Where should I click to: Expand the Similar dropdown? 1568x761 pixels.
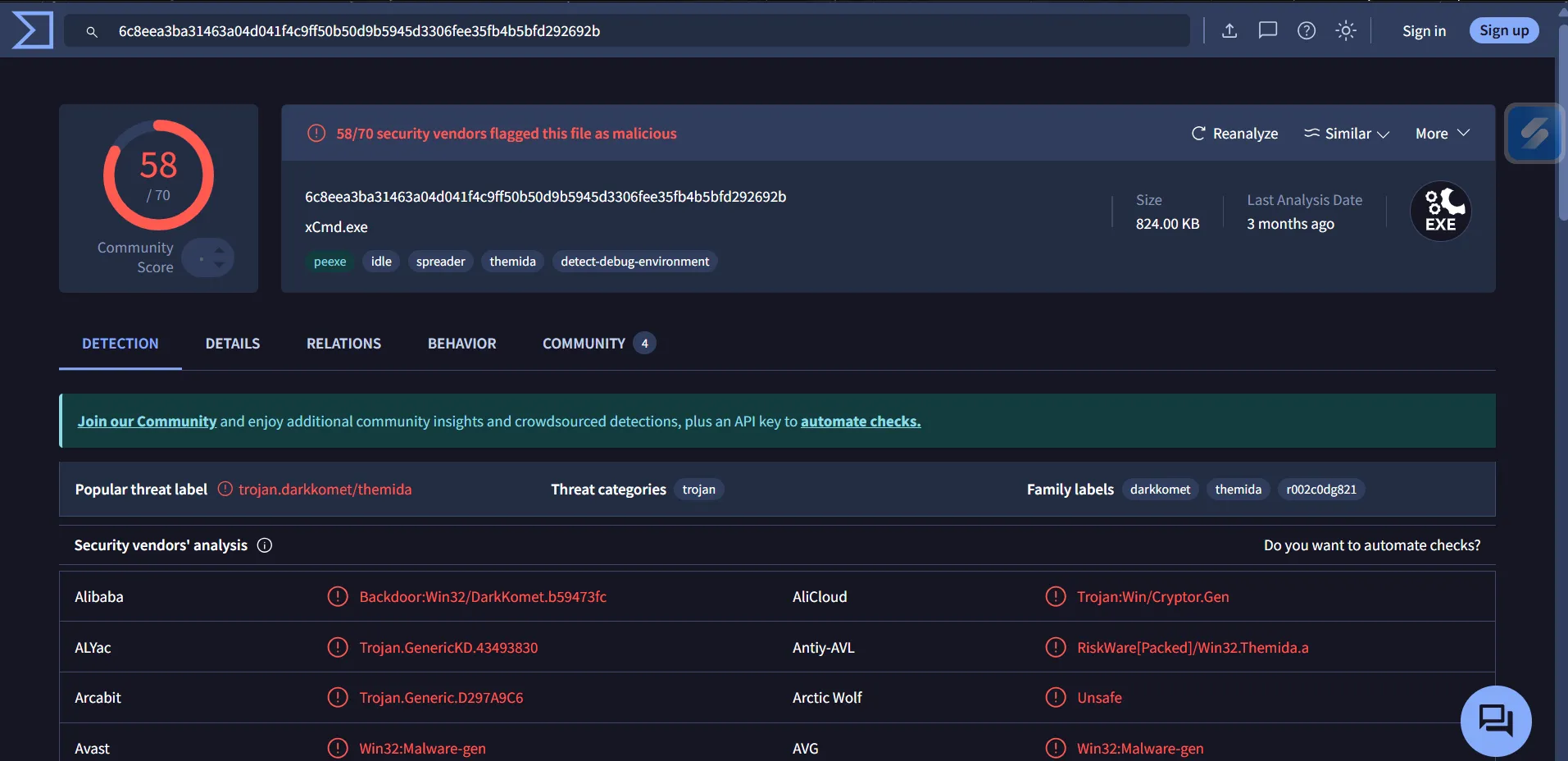(1347, 133)
